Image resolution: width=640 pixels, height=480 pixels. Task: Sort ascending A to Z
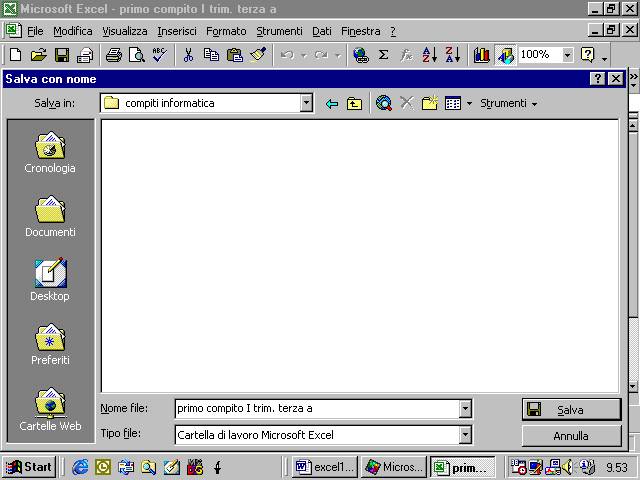click(430, 55)
